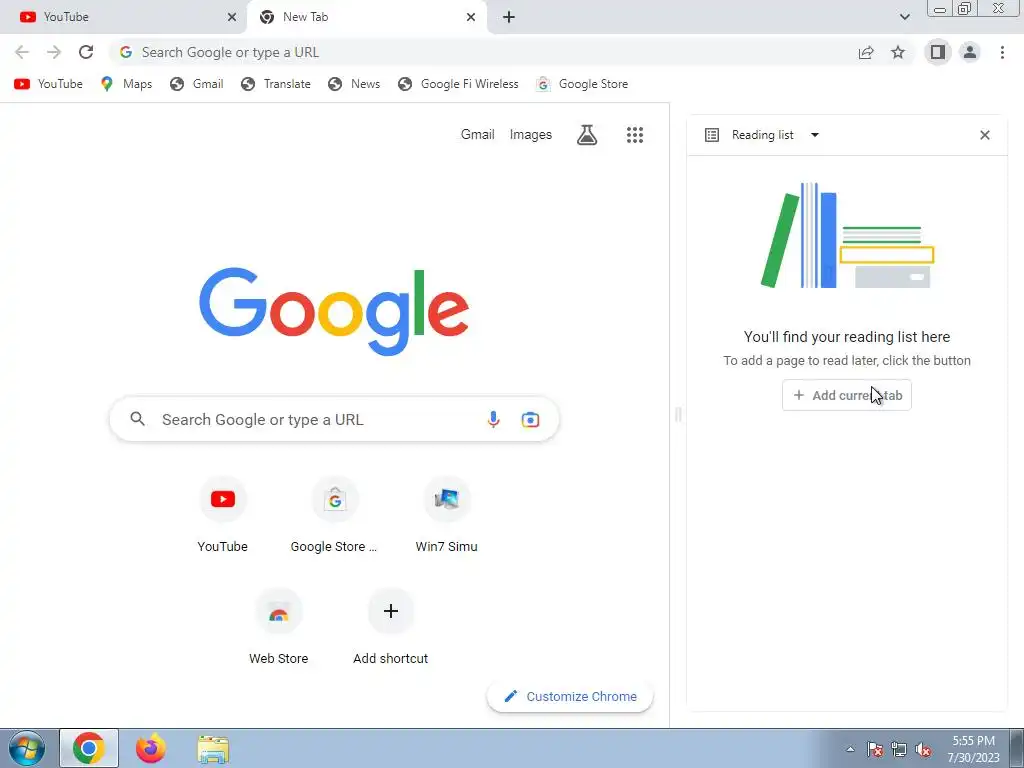
Task: Expand the Reading list dropdown
Action: pyautogui.click(x=814, y=135)
